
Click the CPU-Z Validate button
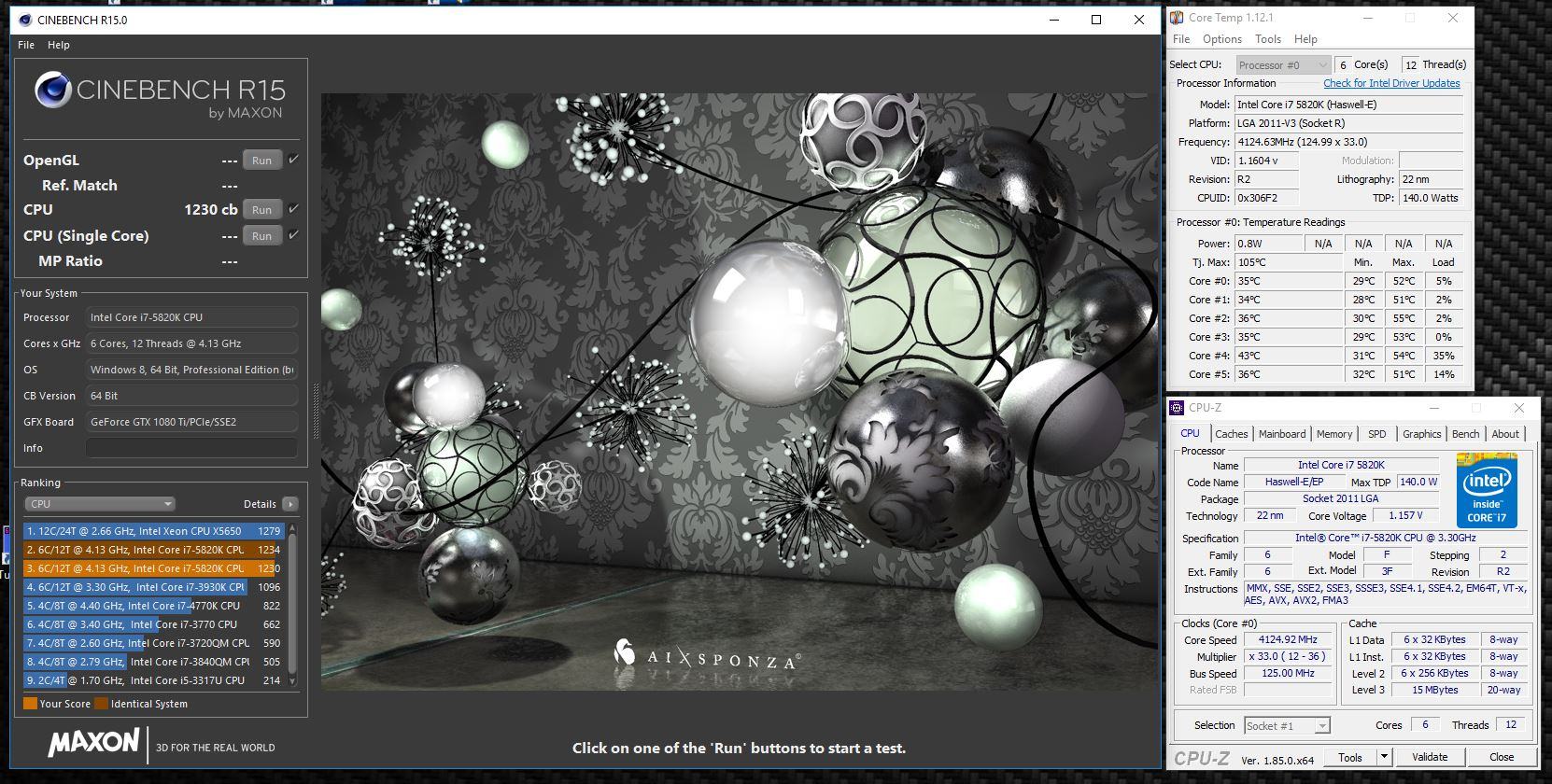click(x=1430, y=757)
